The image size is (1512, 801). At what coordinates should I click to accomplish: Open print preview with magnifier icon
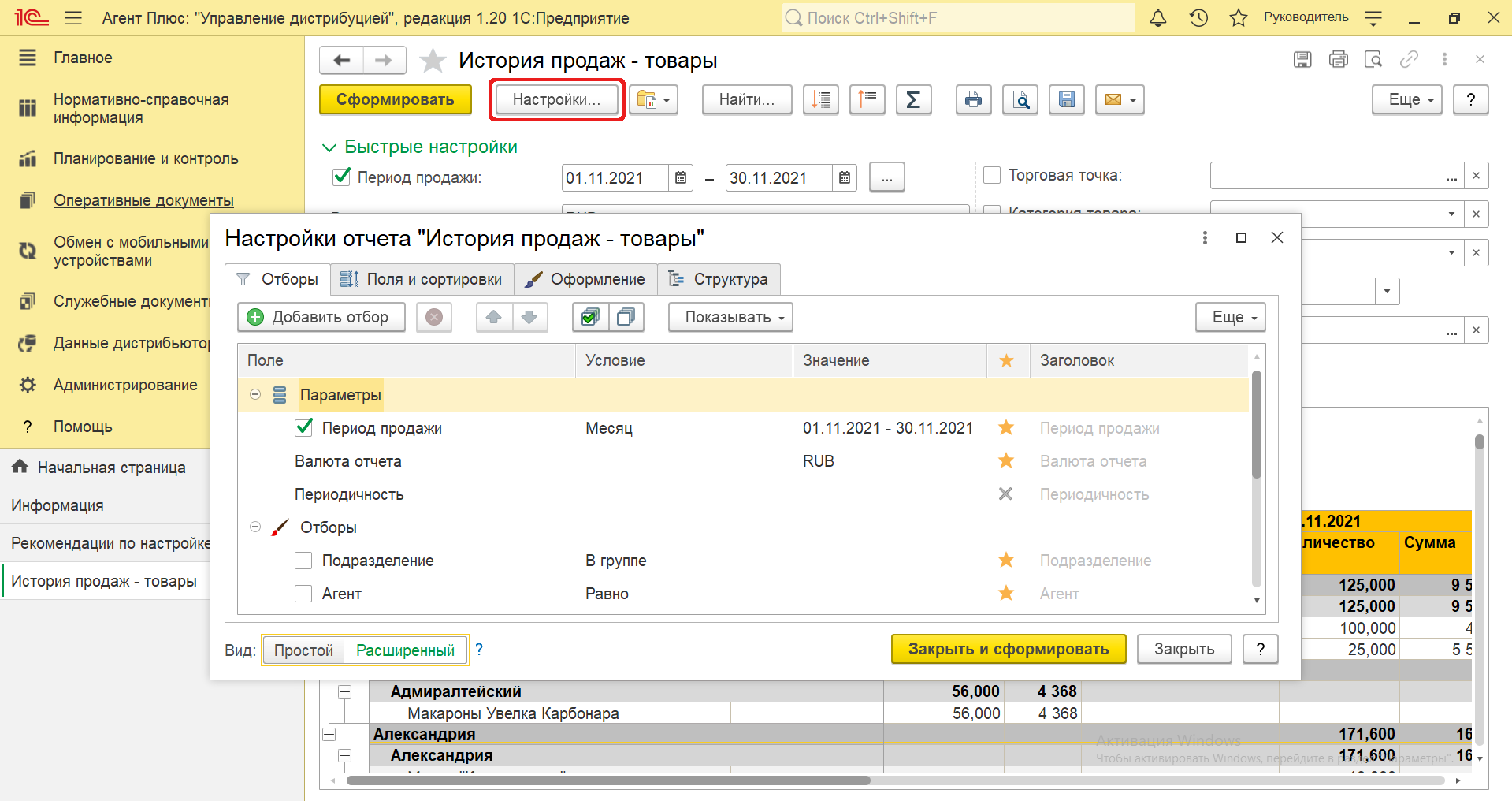tap(1020, 99)
